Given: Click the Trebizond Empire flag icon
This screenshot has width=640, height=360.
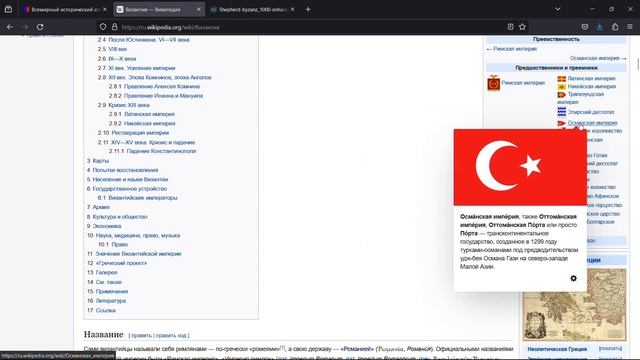Looking at the screenshot, I should point(562,94).
